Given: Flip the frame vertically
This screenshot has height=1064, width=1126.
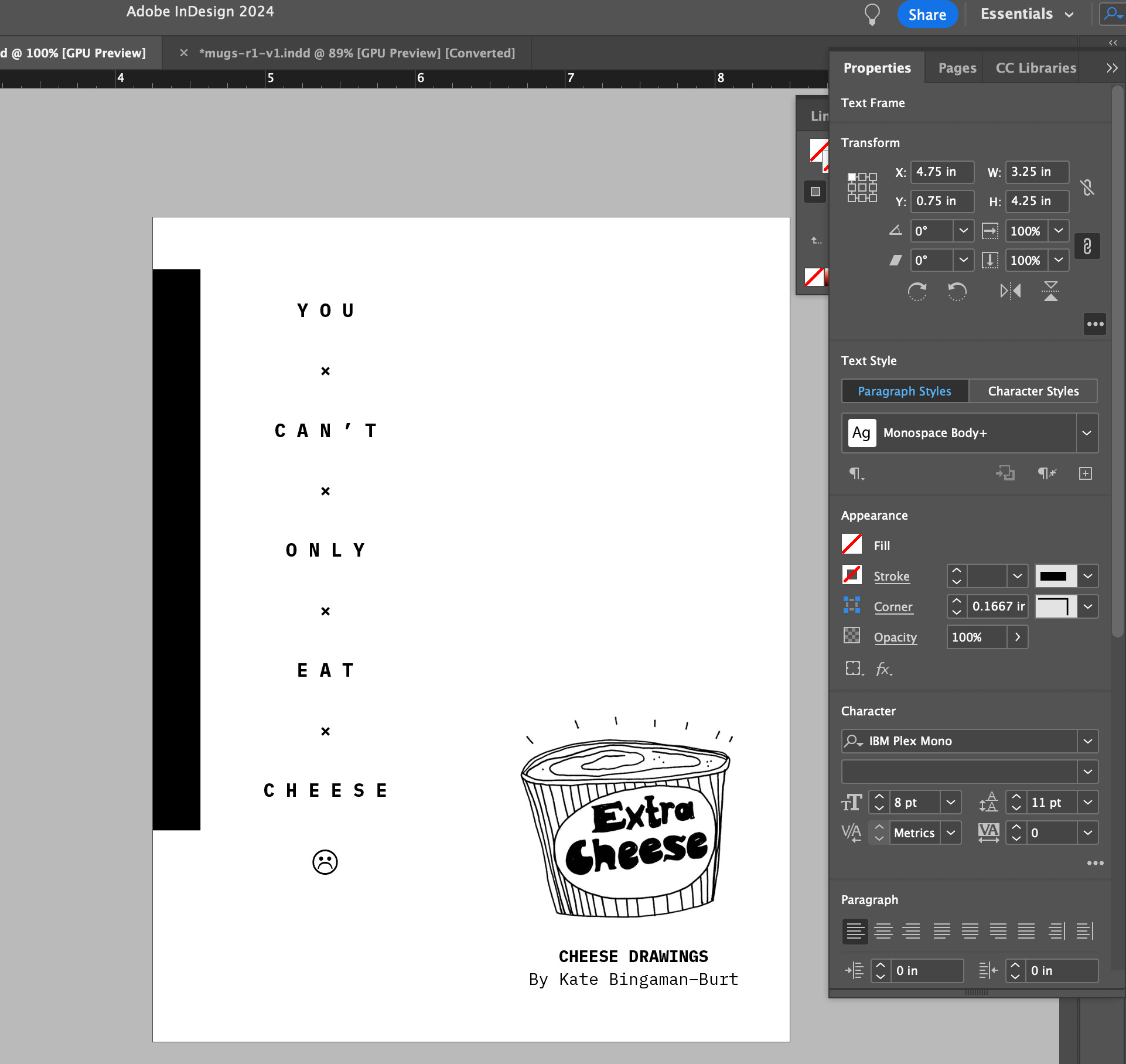Looking at the screenshot, I should point(1051,291).
